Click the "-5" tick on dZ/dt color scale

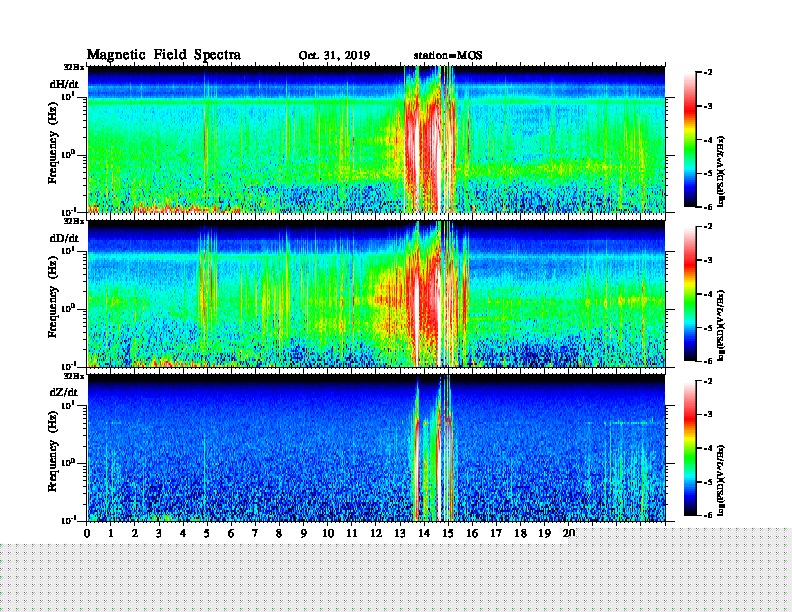708,482
